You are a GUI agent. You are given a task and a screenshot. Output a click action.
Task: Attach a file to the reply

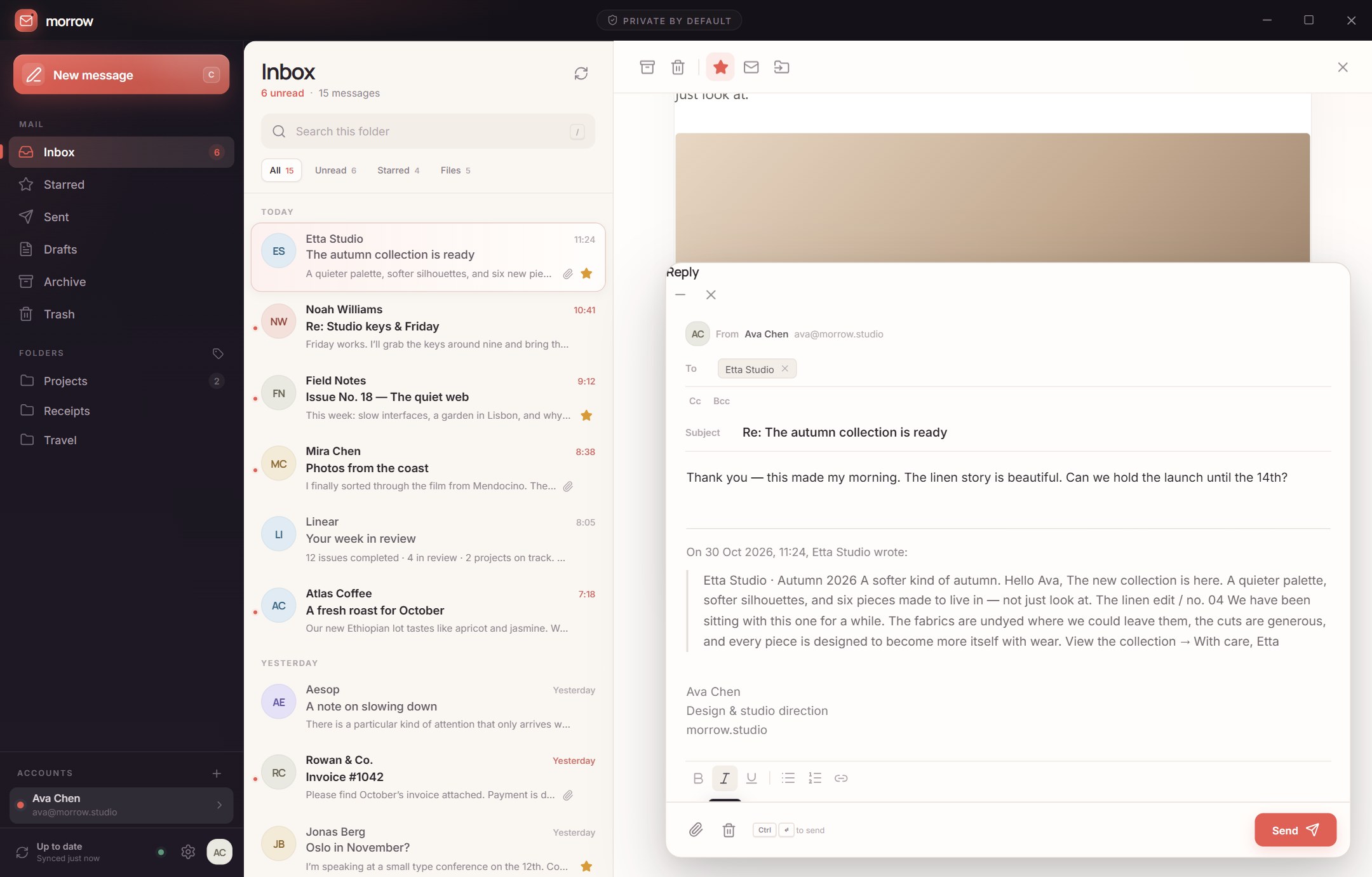(x=696, y=830)
